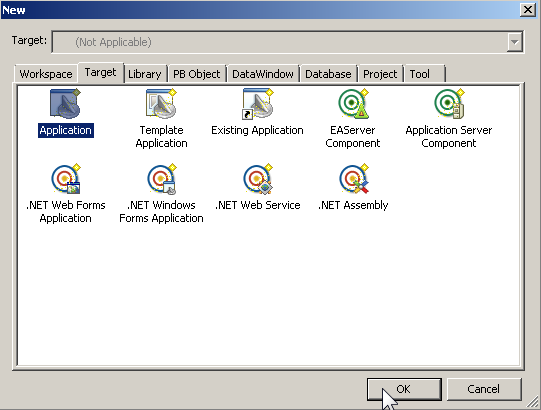
Task: Switch to the Library tab
Action: (x=145, y=74)
